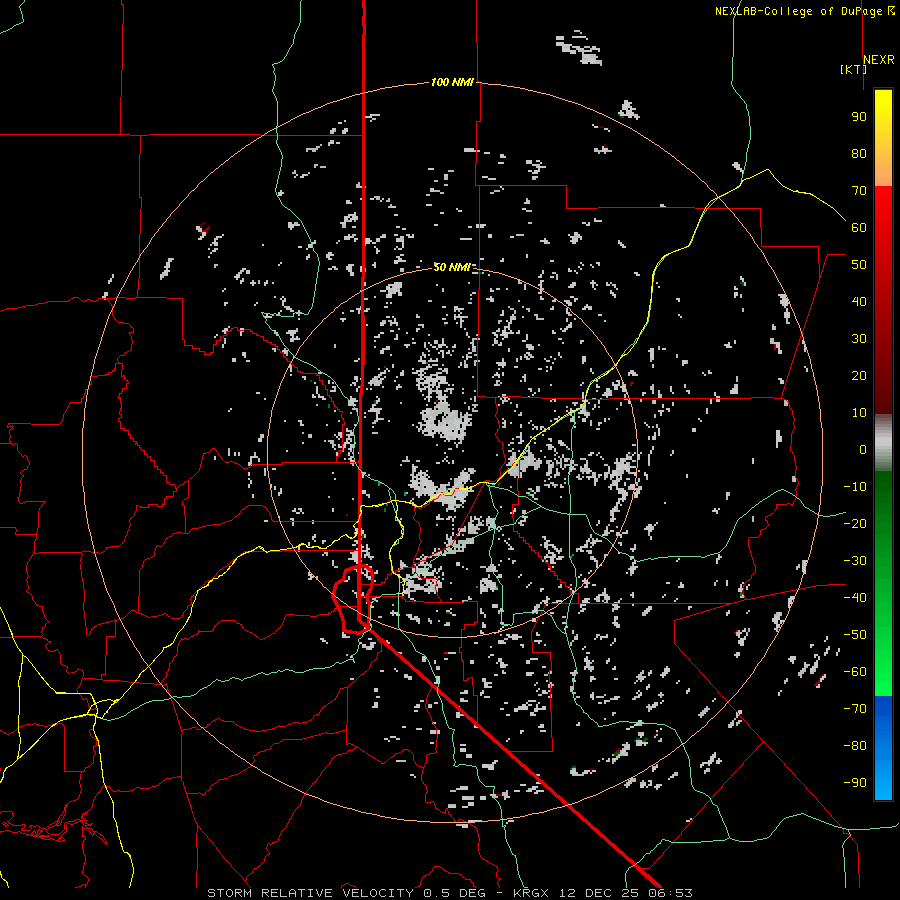Click the -20 value on velocity scale
This screenshot has width=900, height=900.
tap(855, 524)
